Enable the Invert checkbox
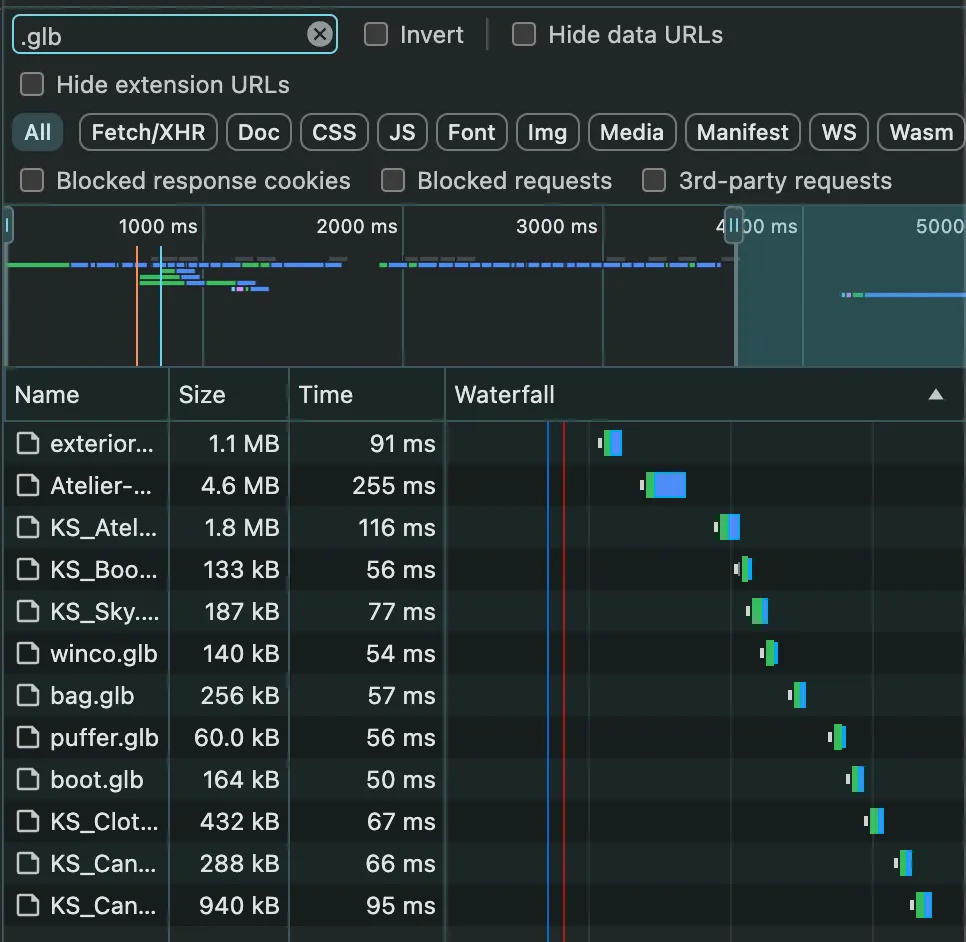The height and width of the screenshot is (942, 966). (376, 35)
